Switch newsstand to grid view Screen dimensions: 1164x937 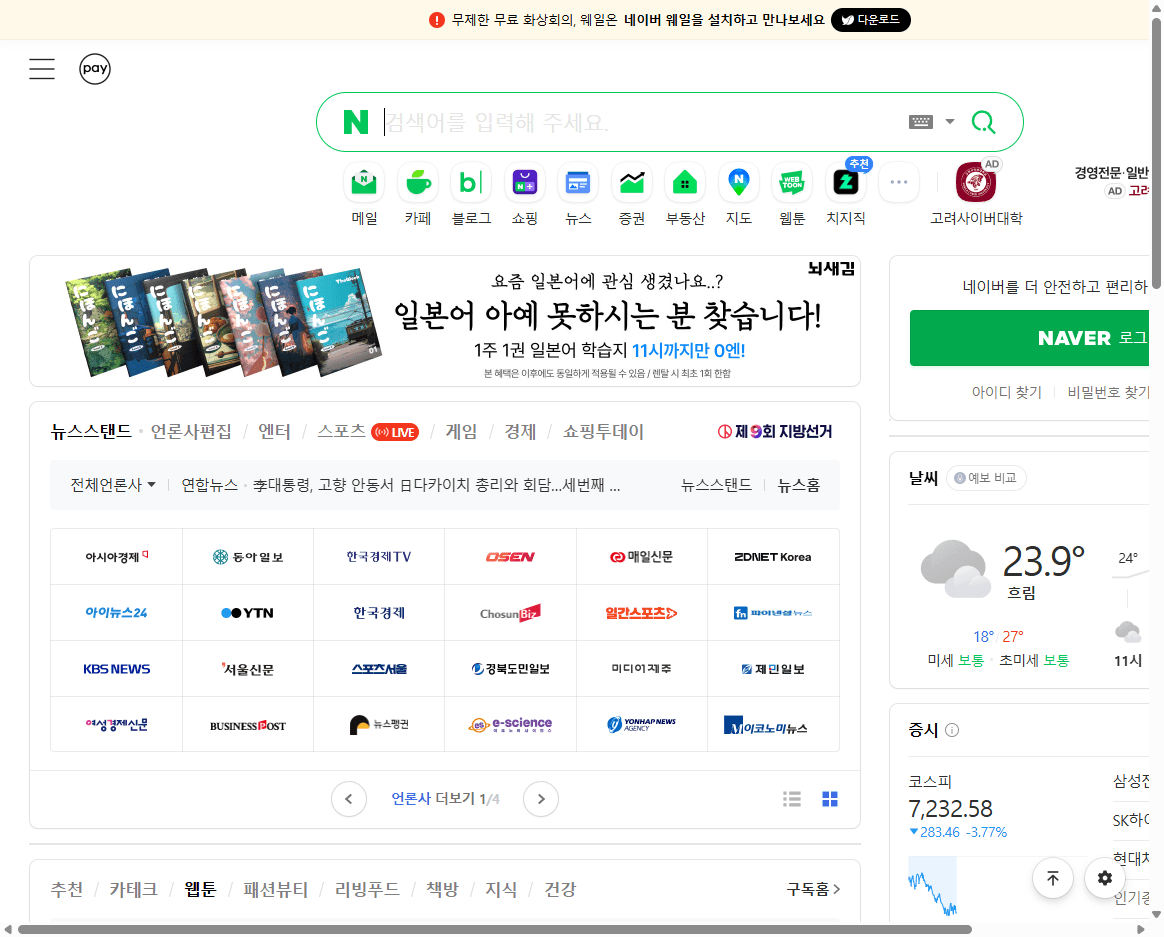[830, 799]
